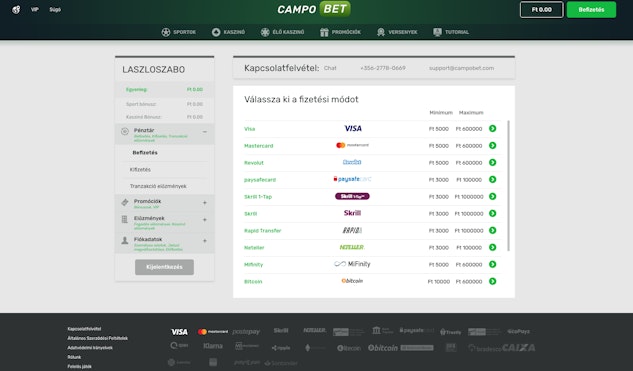Screen dimensions: 633x371
Task: Open the Élő Kaszinó menu
Action: [x=283, y=32]
